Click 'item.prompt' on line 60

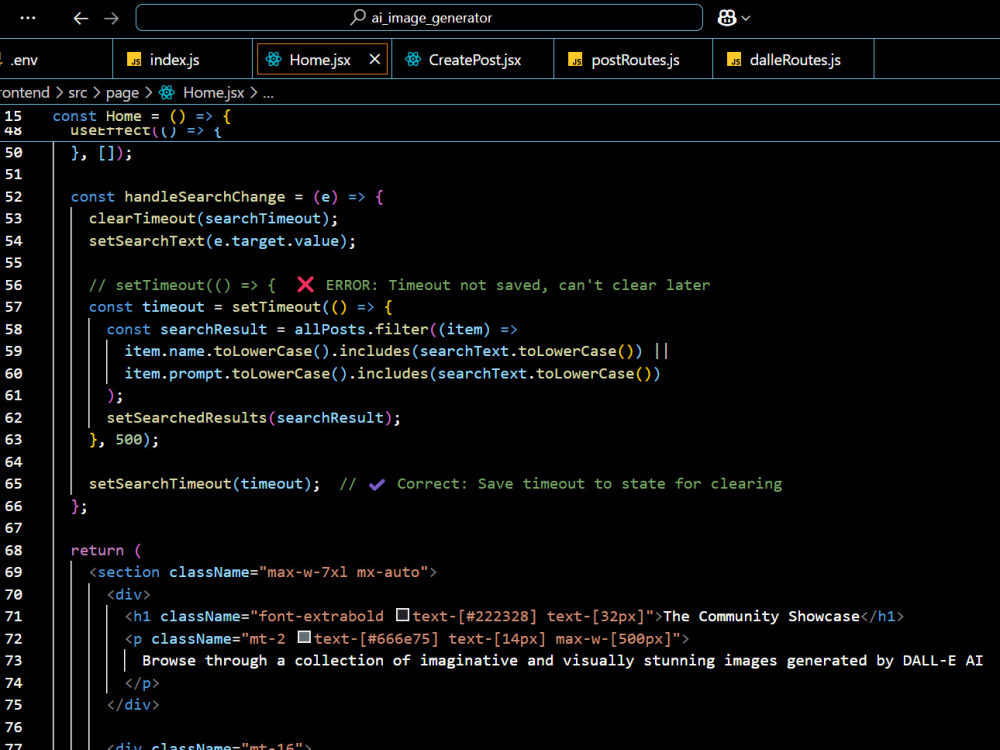[x=173, y=373]
